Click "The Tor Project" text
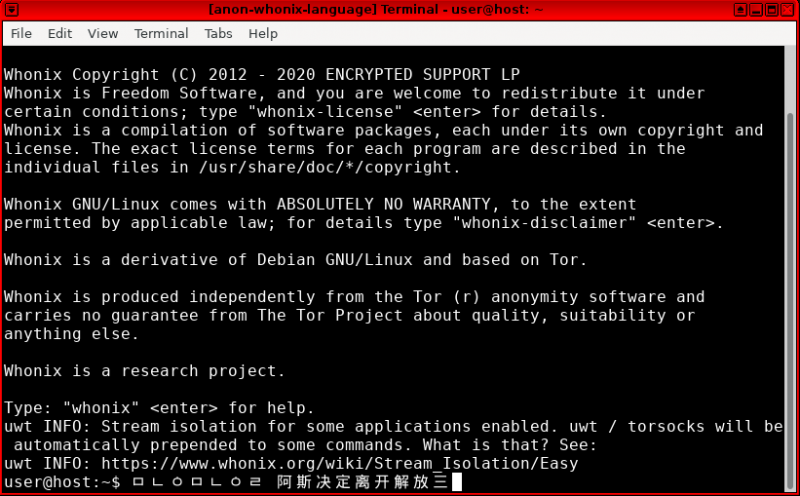This screenshot has width=800, height=496. pos(330,315)
